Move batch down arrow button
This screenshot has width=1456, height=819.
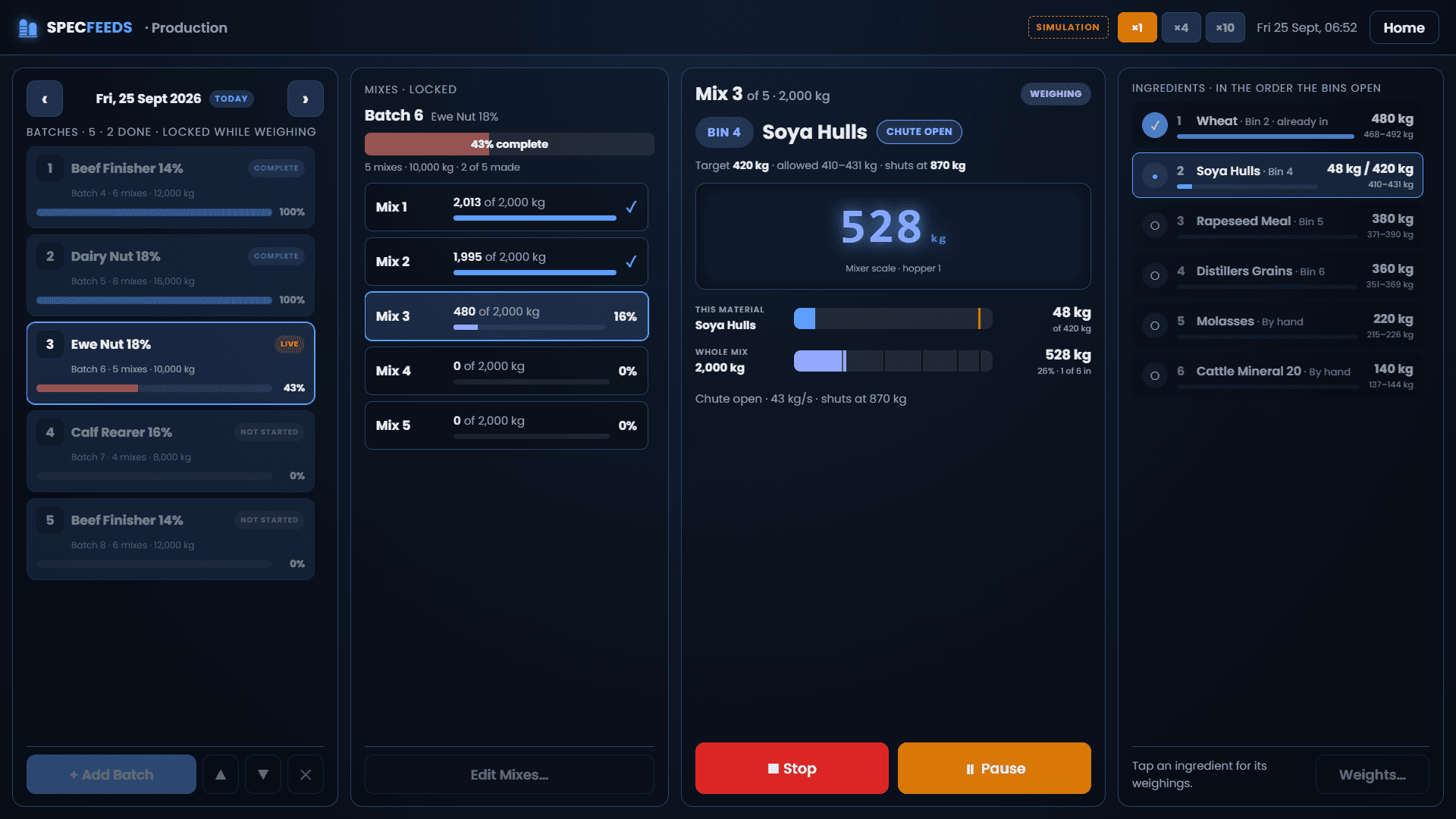263,774
